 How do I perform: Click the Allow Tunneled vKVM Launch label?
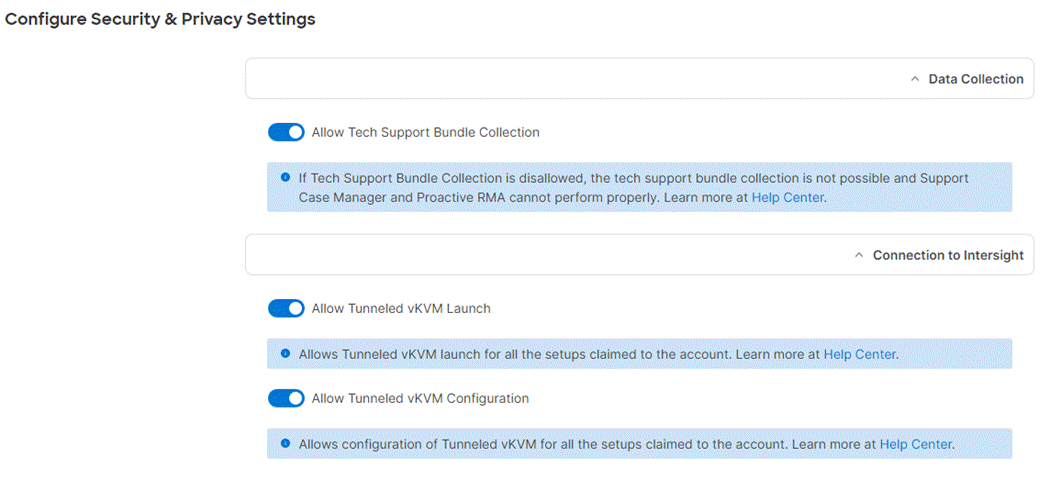pyautogui.click(x=401, y=308)
